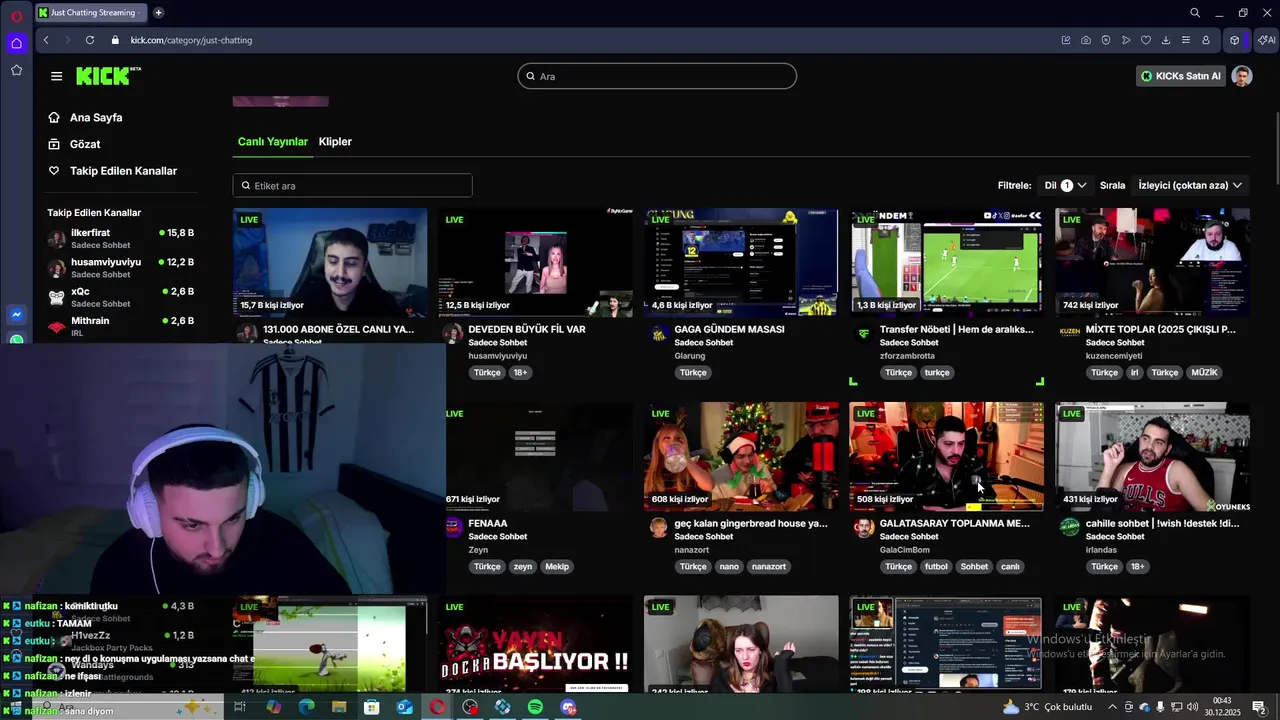
Task: Open the Windows notification center icon
Action: [1259, 707]
